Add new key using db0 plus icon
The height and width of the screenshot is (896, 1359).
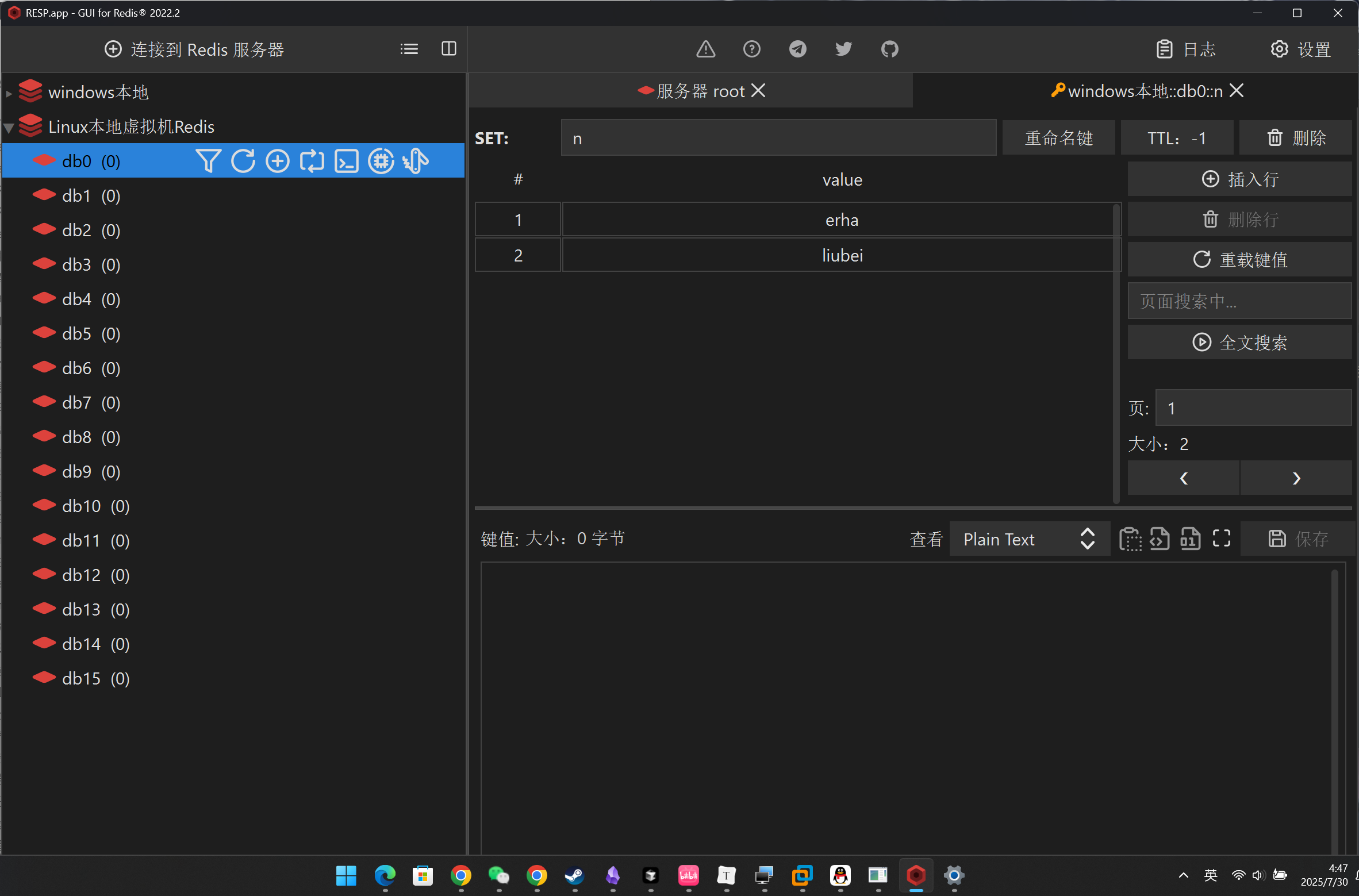[278, 161]
